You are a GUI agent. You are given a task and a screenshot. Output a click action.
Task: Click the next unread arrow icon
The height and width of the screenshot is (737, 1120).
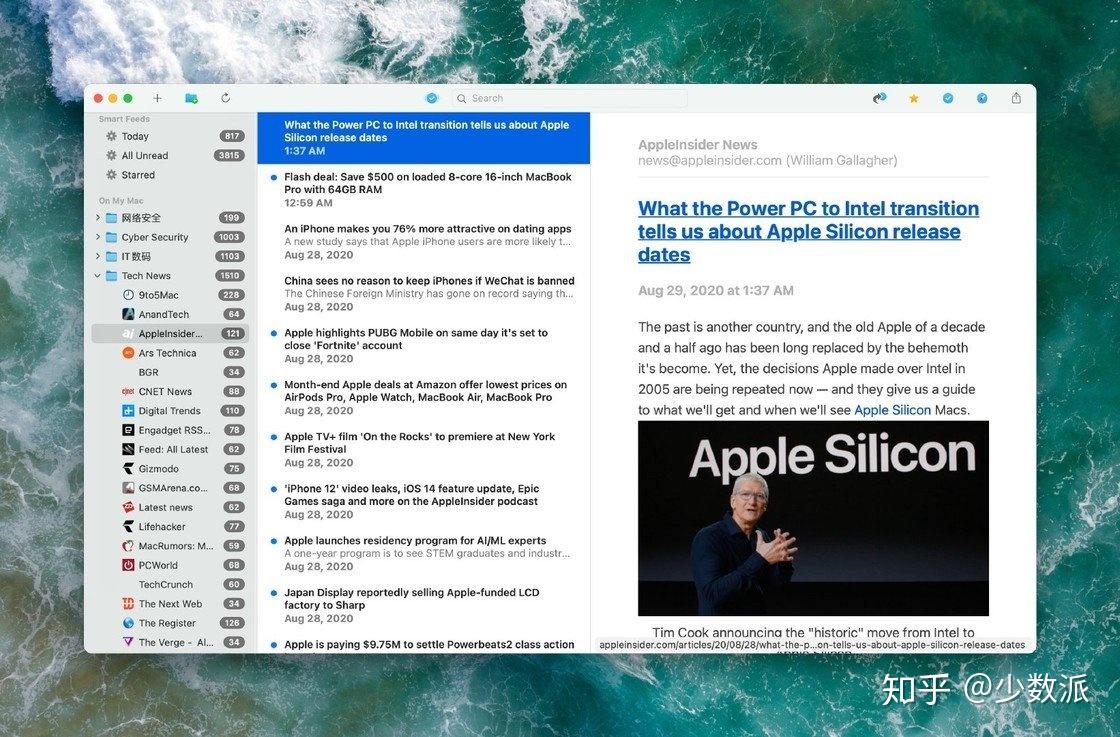[x=879, y=98]
